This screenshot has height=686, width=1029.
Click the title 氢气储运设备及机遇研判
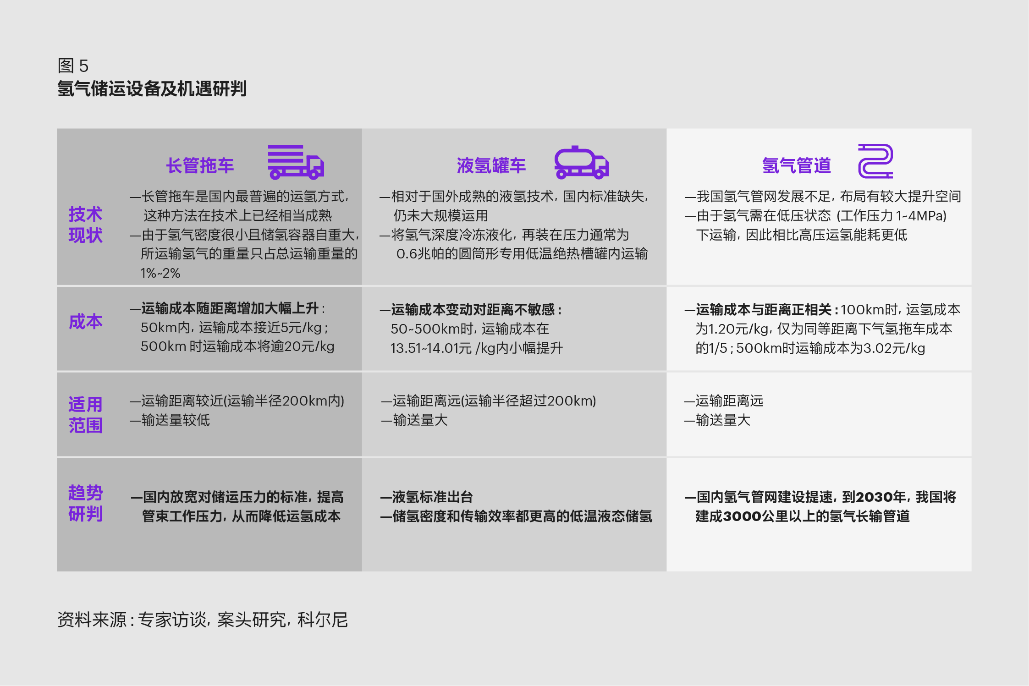[x=152, y=89]
